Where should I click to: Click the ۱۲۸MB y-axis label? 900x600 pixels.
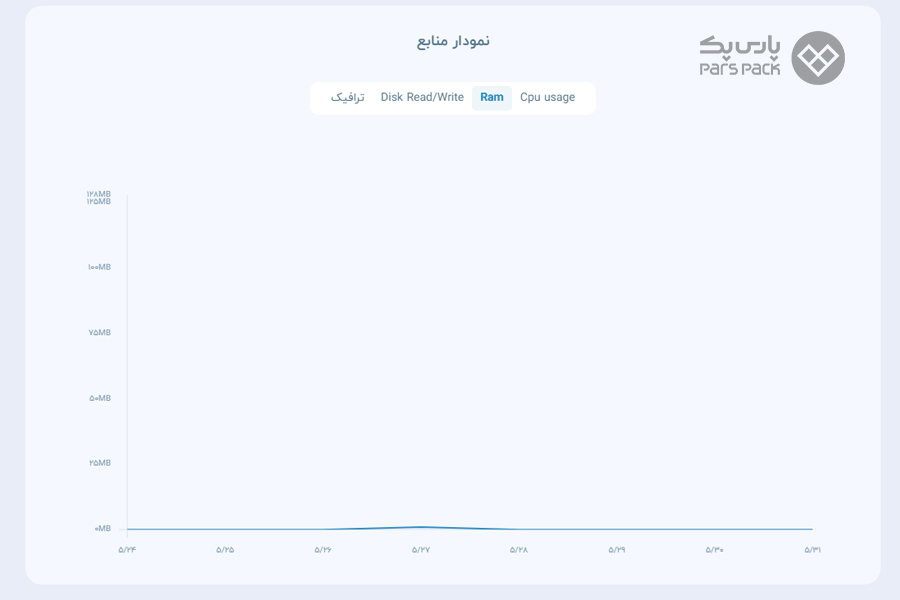point(99,193)
